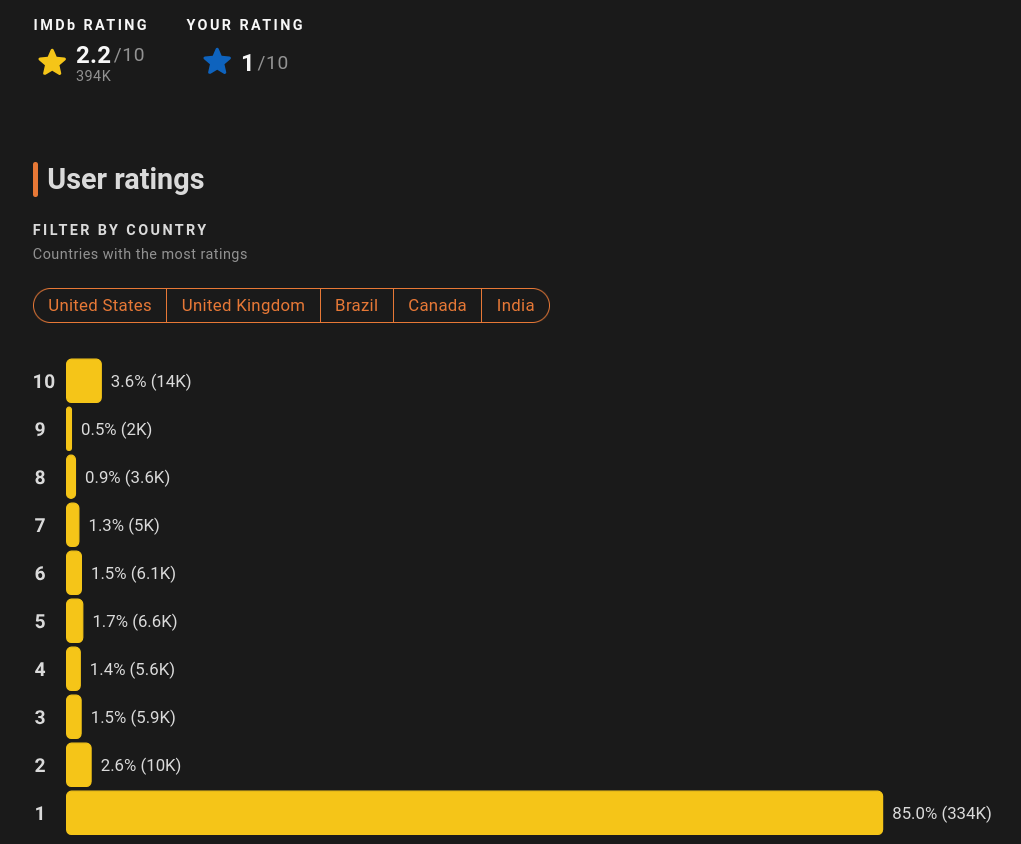Image resolution: width=1021 pixels, height=844 pixels.
Task: Choose India in country filter
Action: [515, 306]
